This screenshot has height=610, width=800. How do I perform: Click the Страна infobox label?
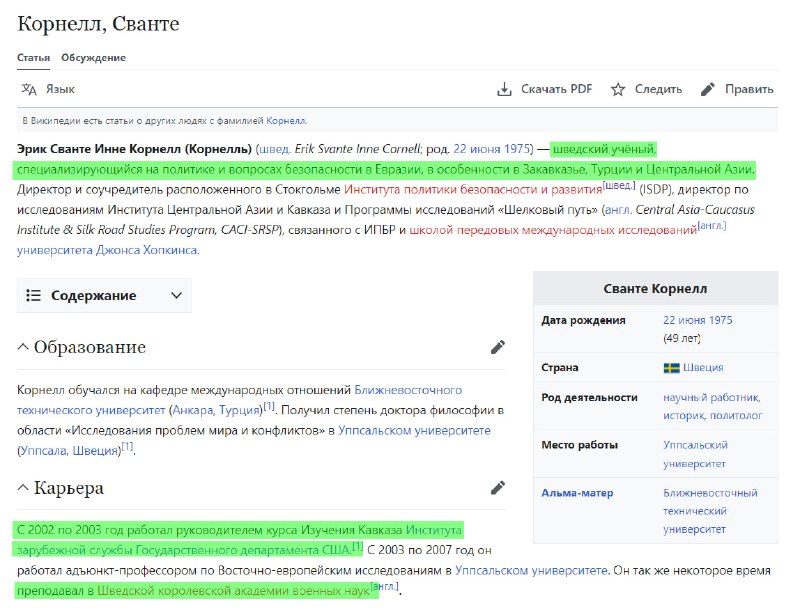click(560, 368)
